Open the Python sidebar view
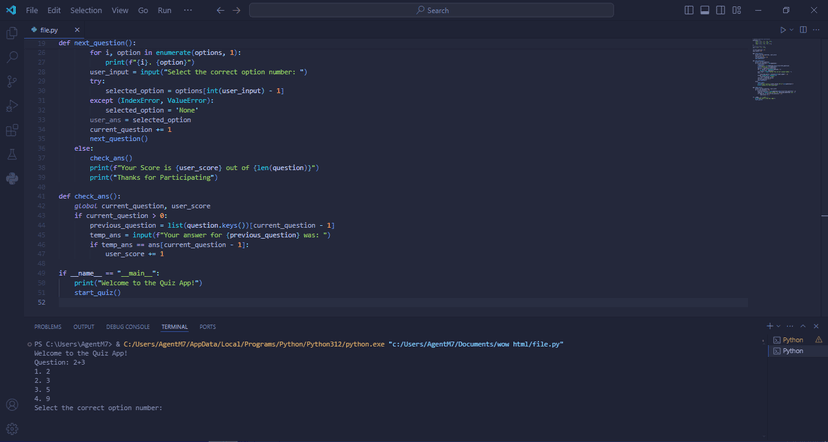 [x=12, y=178]
